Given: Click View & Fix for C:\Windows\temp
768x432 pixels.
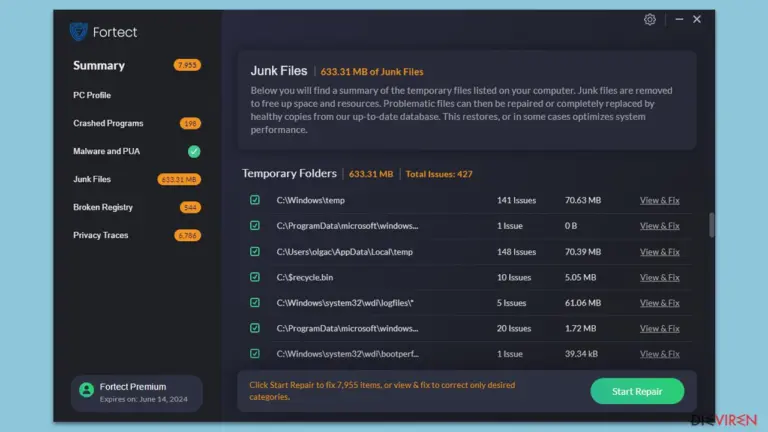Looking at the screenshot, I should [659, 200].
